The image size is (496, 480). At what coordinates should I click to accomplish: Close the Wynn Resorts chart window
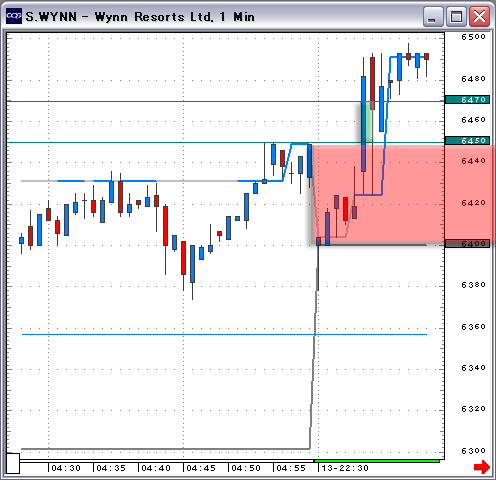(479, 16)
